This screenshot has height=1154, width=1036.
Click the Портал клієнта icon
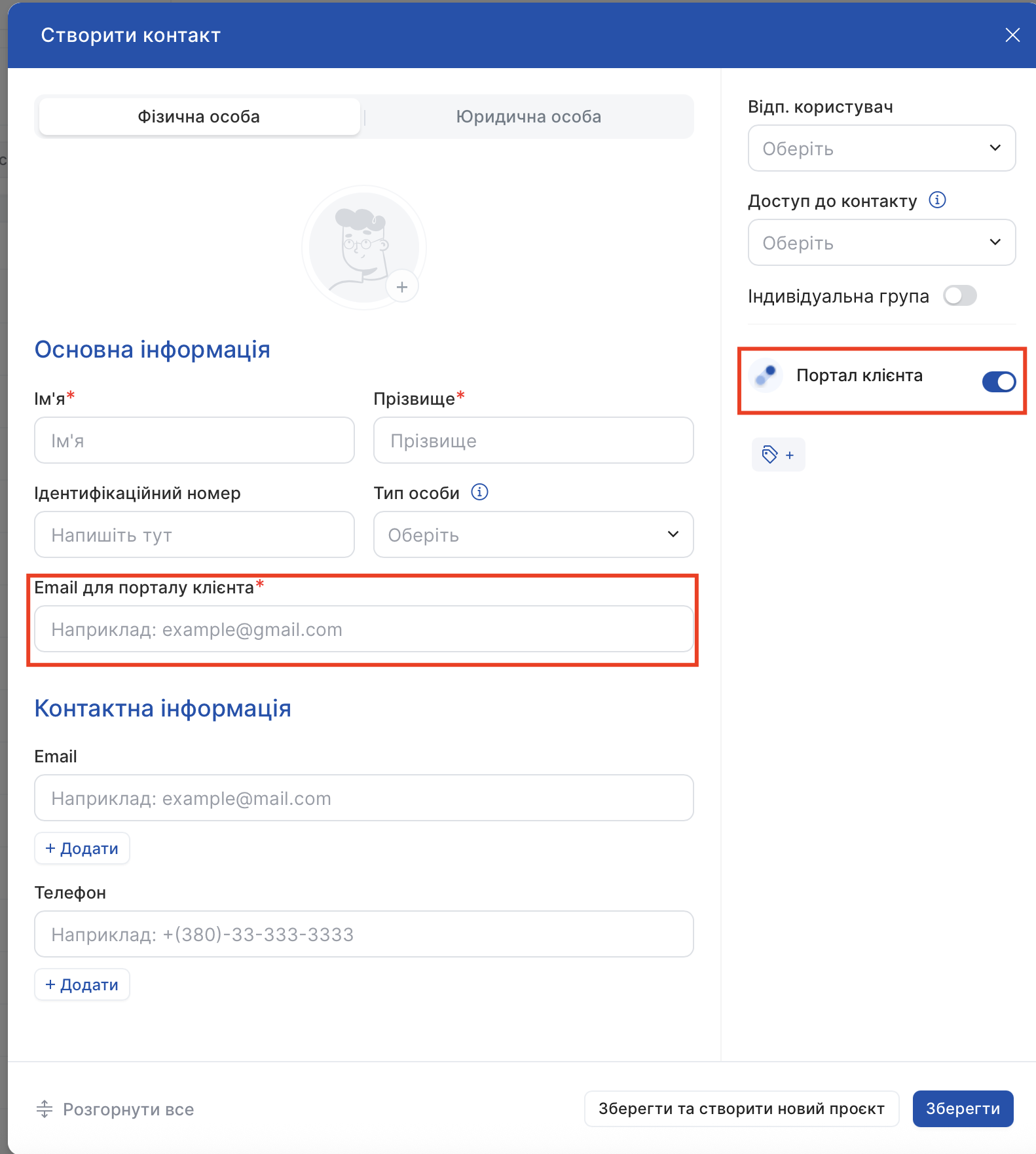click(x=766, y=375)
